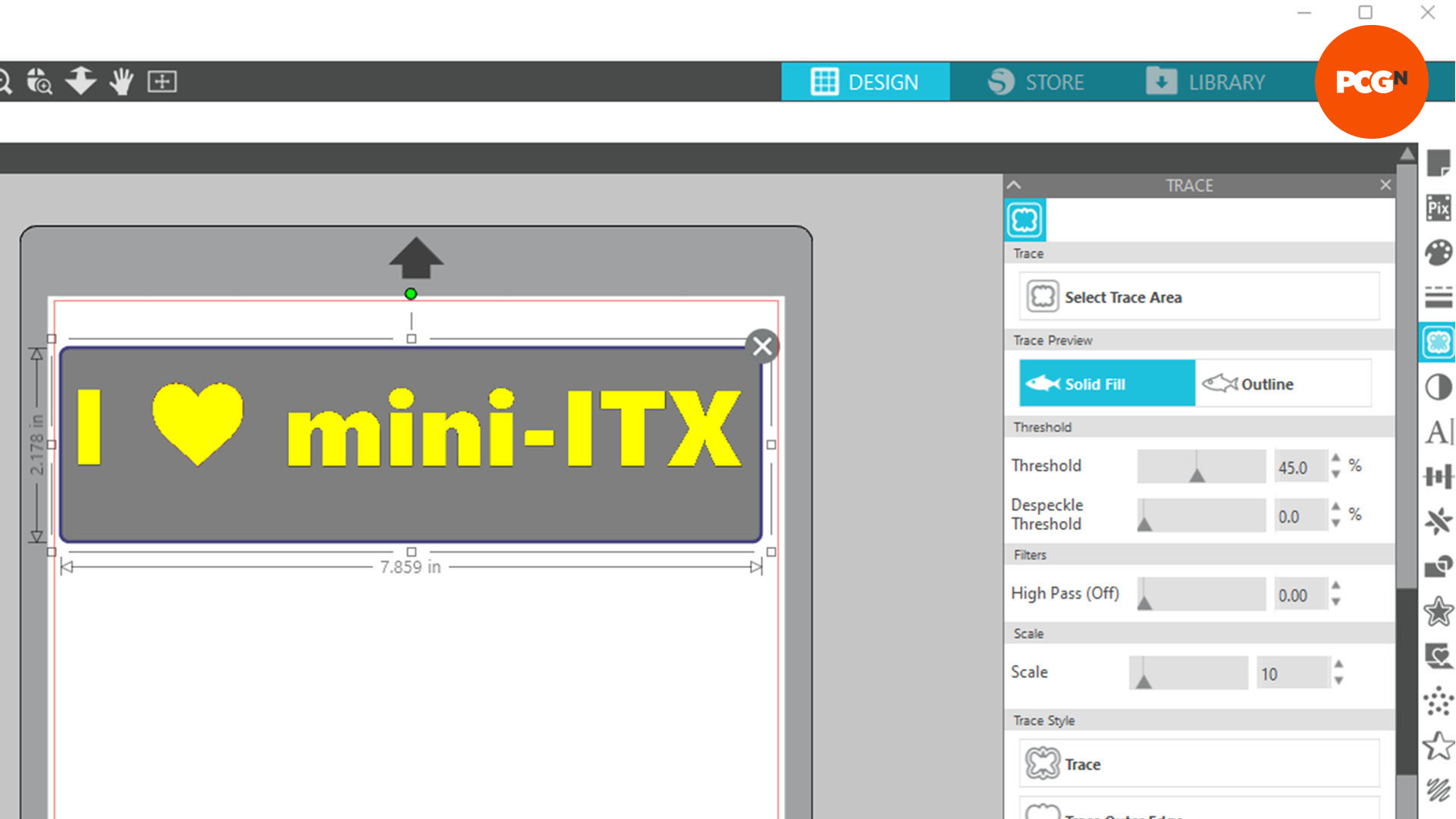Select the Outline trace preview
The image size is (1456, 819).
1284,384
